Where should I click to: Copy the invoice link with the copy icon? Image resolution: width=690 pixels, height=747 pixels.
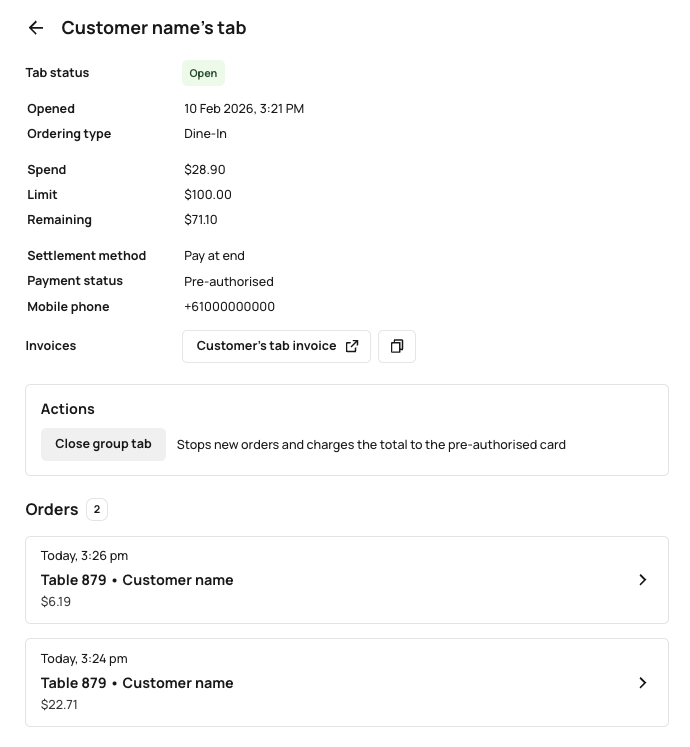coord(397,346)
